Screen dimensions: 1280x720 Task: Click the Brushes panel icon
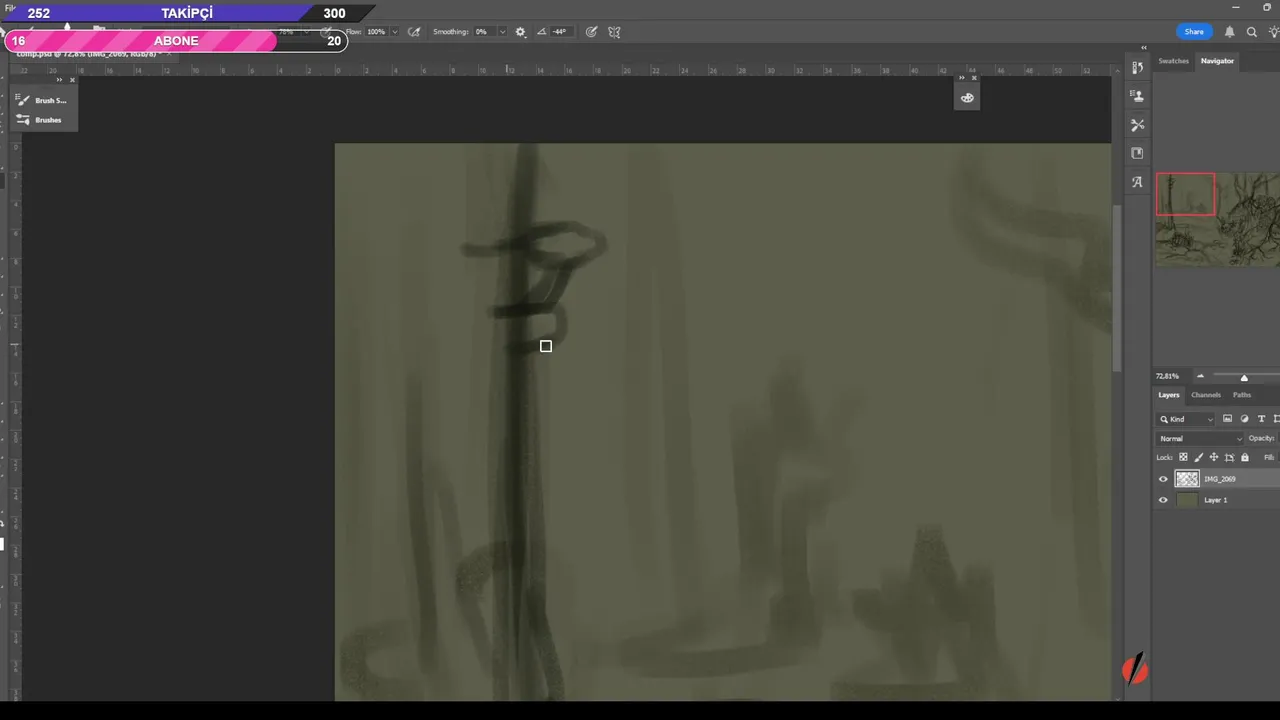24,120
